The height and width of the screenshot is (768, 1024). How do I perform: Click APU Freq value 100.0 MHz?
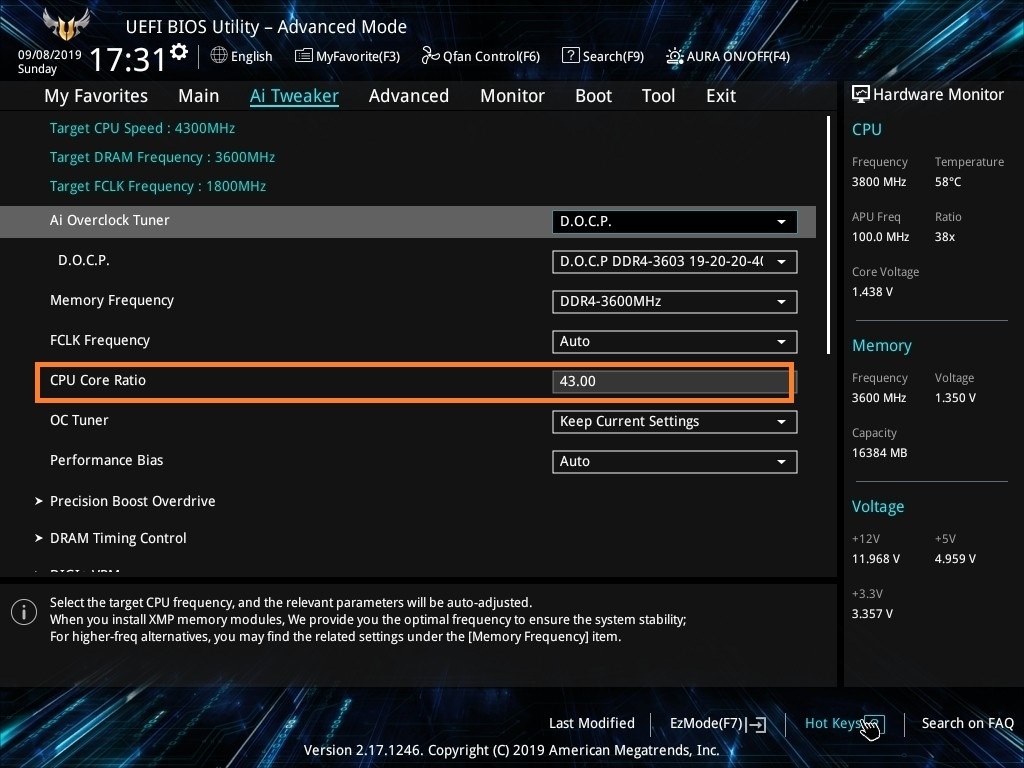(880, 236)
